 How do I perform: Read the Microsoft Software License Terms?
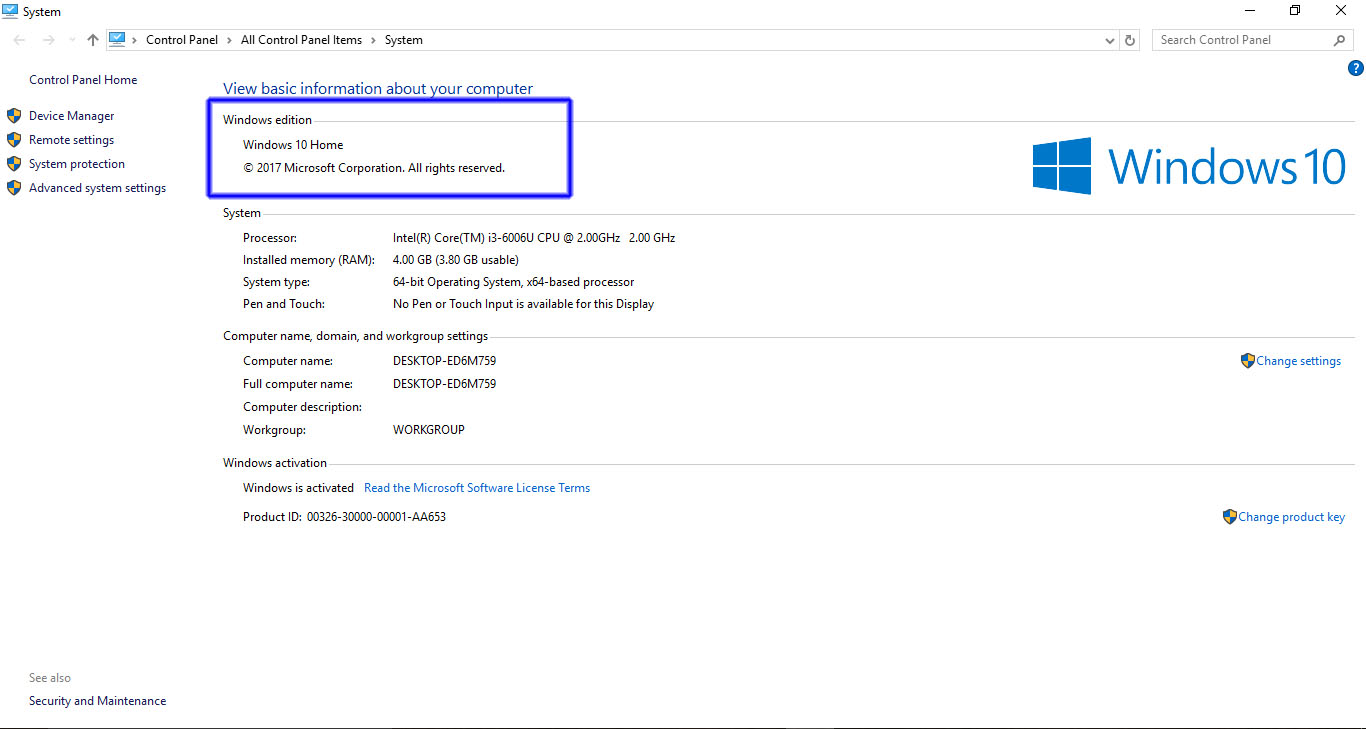click(x=477, y=488)
